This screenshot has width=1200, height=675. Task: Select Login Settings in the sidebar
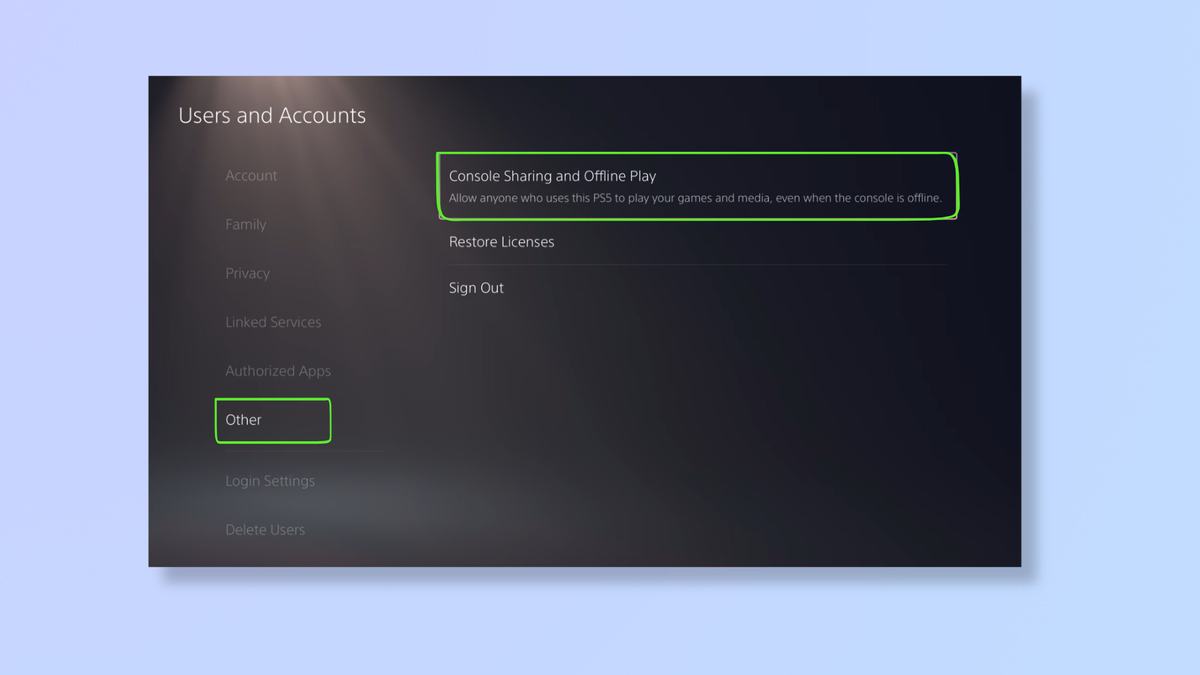[270, 480]
